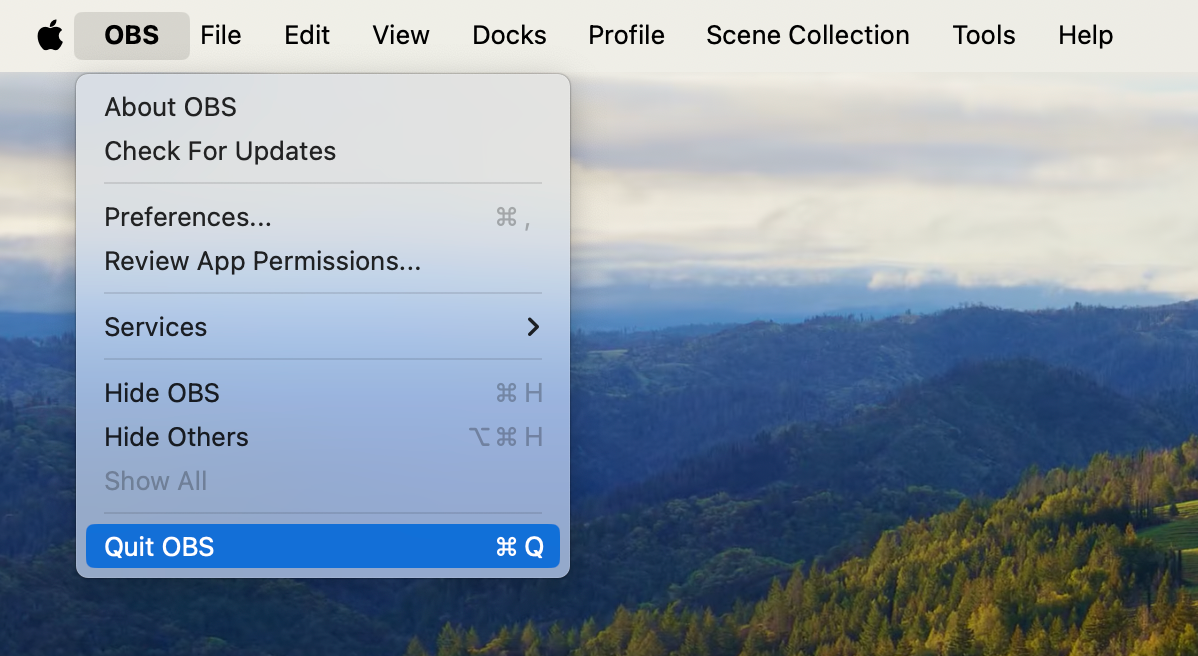The width and height of the screenshot is (1198, 656).
Task: Close the open OBS application menu
Action: tap(131, 35)
